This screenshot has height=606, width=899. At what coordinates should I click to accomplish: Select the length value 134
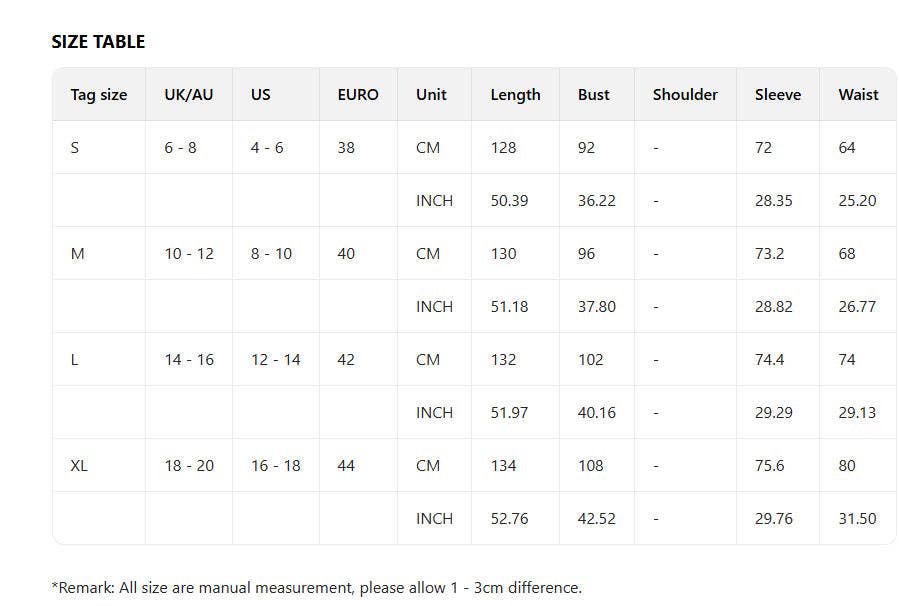point(504,466)
